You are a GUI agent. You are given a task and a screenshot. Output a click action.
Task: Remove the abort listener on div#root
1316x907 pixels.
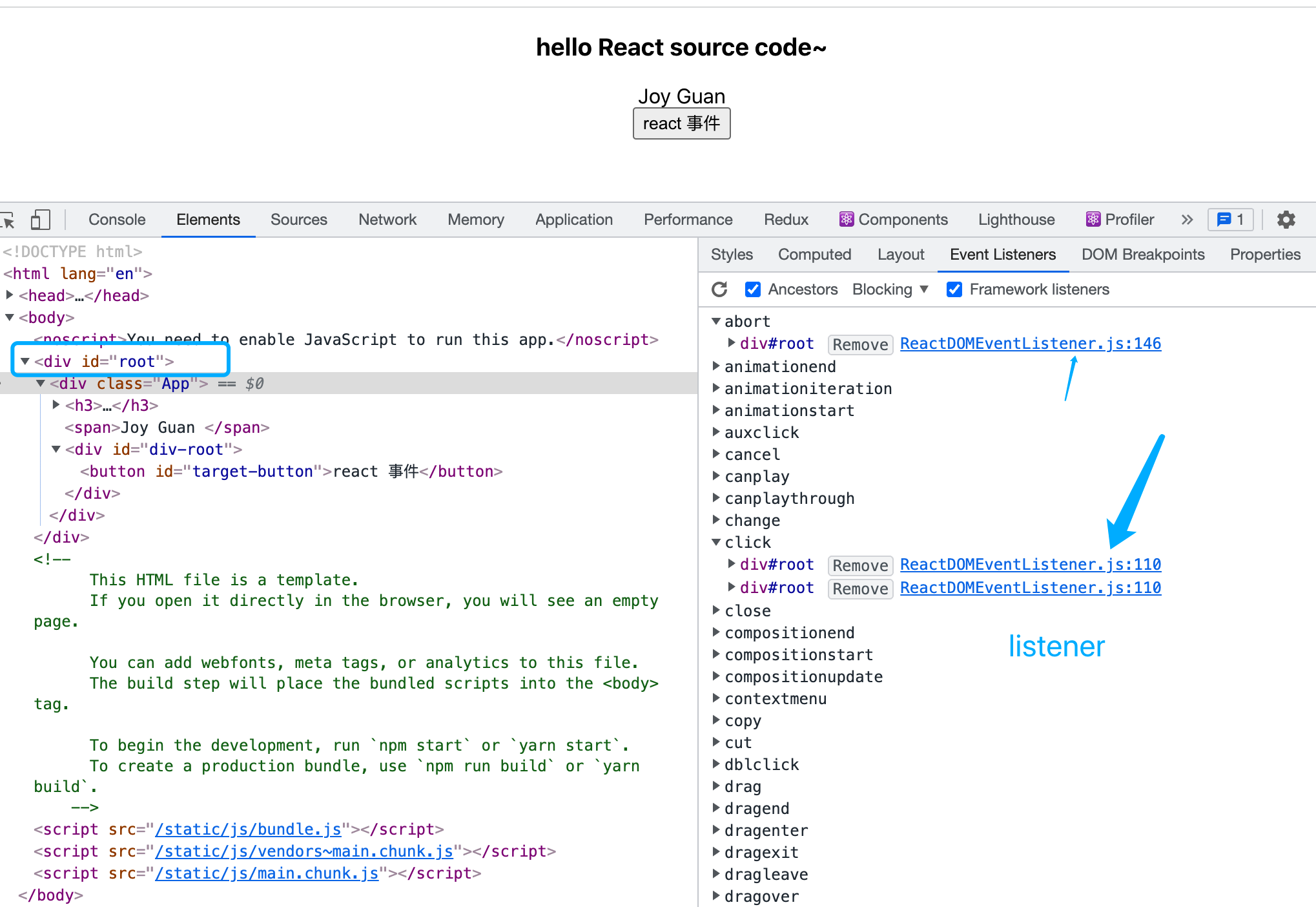point(860,344)
